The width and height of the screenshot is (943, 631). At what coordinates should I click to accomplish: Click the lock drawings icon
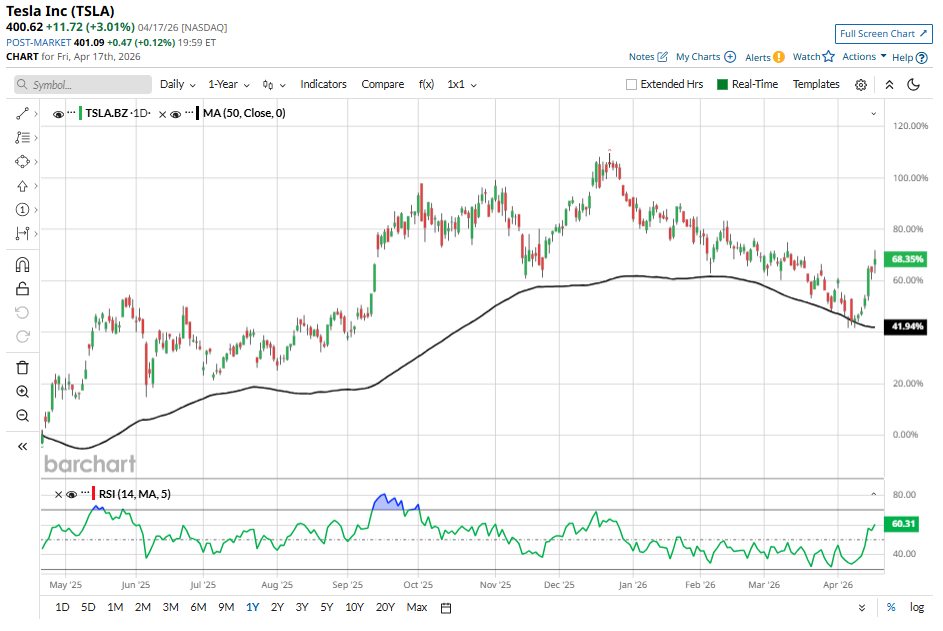[22, 289]
